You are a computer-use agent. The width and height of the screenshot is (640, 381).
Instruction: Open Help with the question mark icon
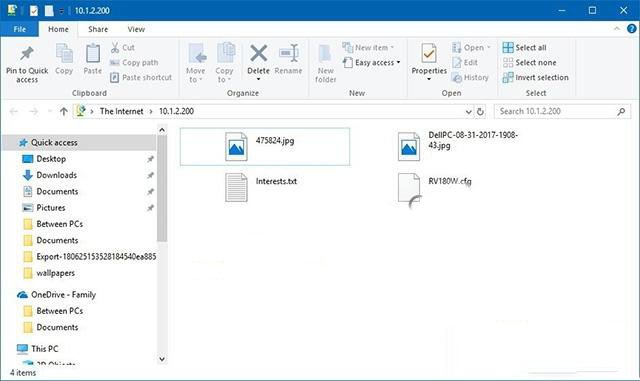(x=631, y=29)
